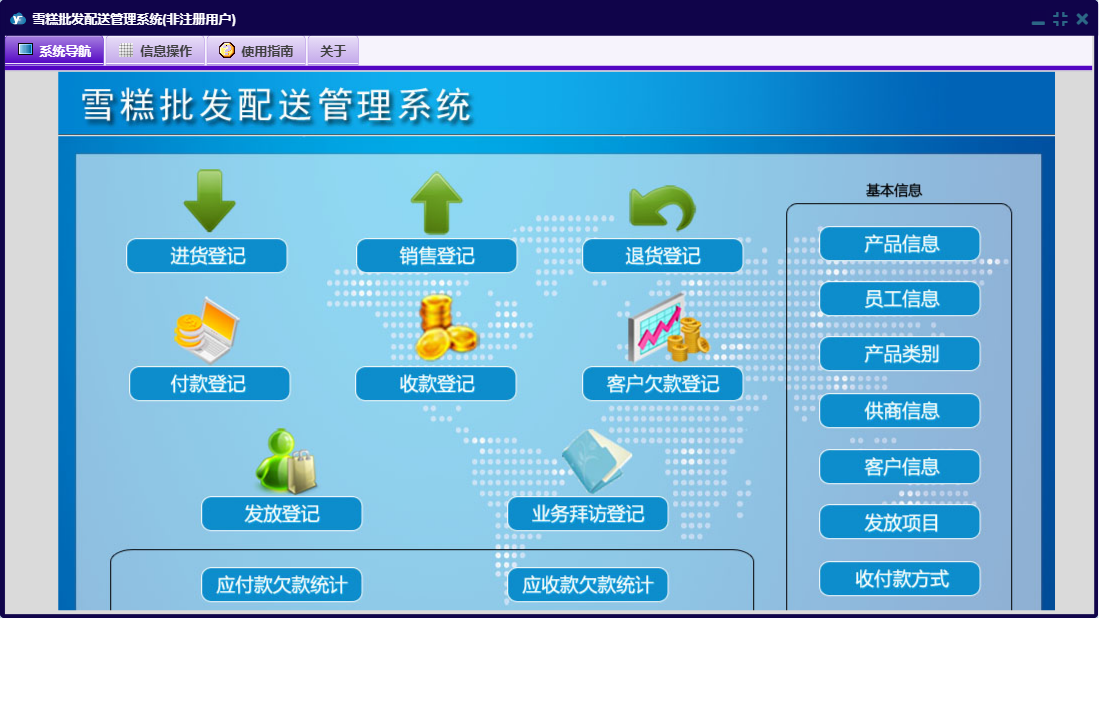Image resolution: width=1099 pixels, height=723 pixels.
Task: Open 员工信息 in basic info panel
Action: (900, 299)
